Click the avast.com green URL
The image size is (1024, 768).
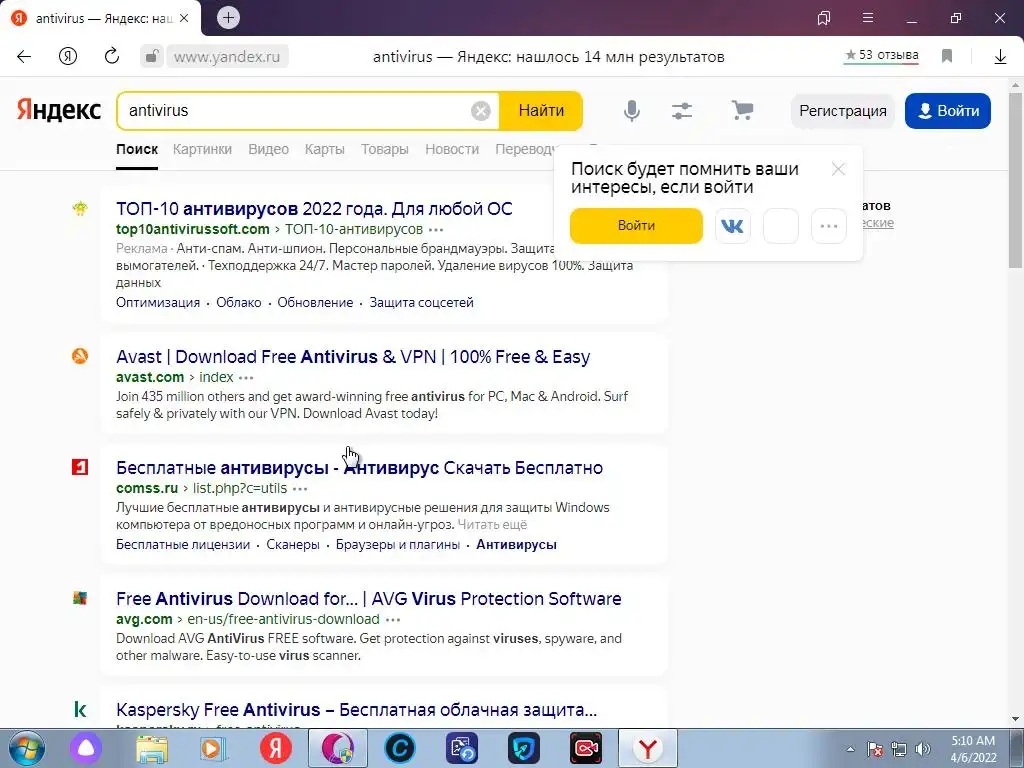pyautogui.click(x=150, y=377)
